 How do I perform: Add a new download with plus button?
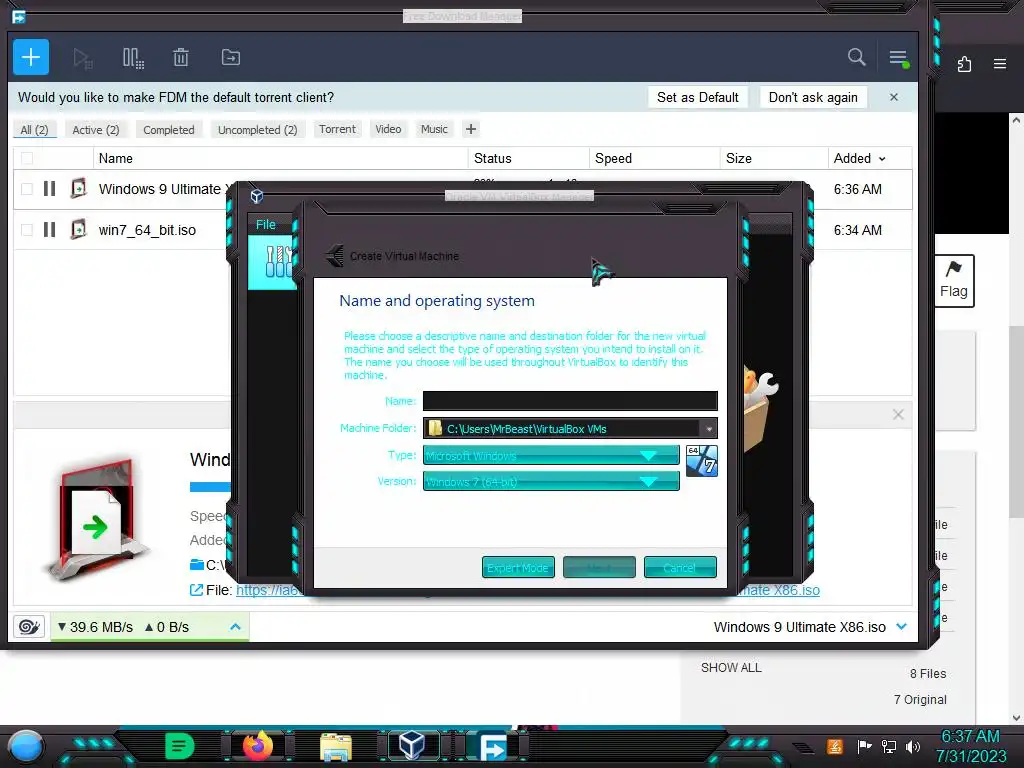click(x=31, y=57)
